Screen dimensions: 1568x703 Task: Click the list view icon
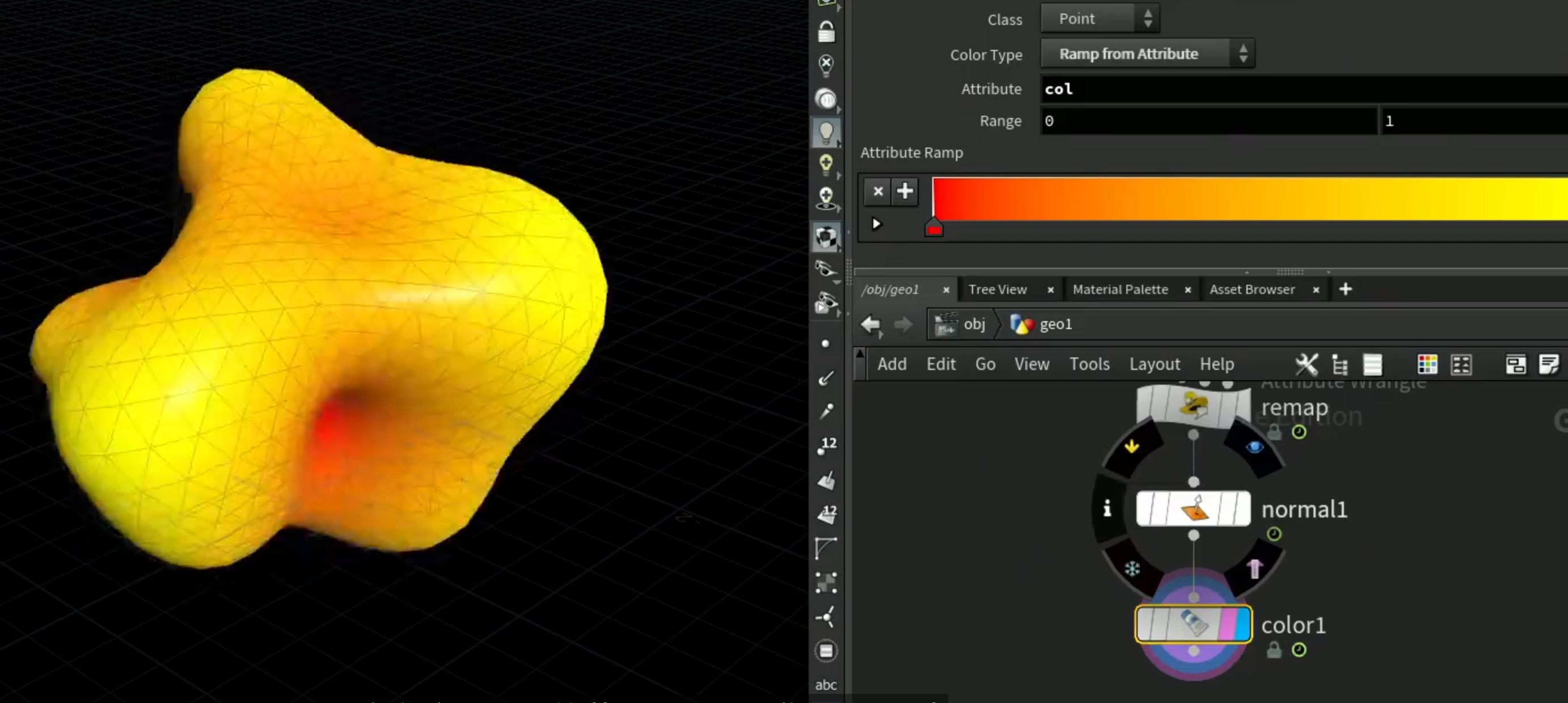pyautogui.click(x=1372, y=365)
